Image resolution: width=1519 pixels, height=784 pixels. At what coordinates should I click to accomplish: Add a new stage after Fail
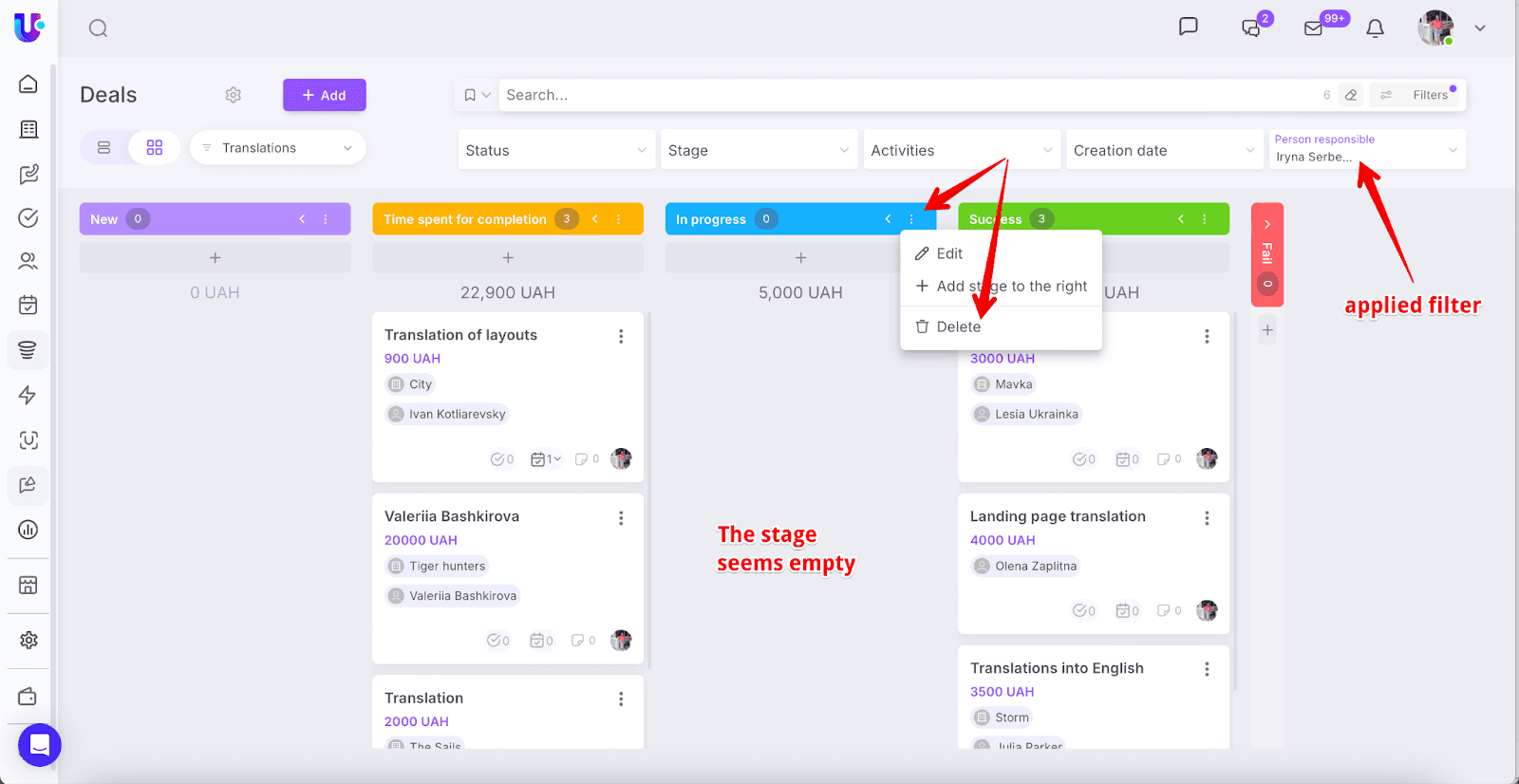click(x=1267, y=330)
